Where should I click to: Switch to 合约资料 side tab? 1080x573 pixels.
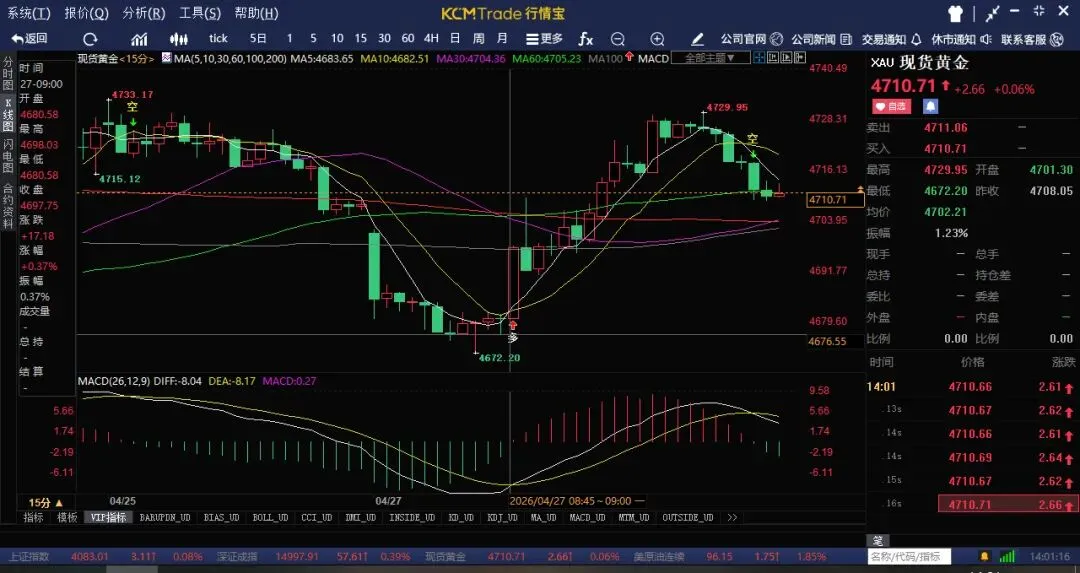(x=8, y=205)
